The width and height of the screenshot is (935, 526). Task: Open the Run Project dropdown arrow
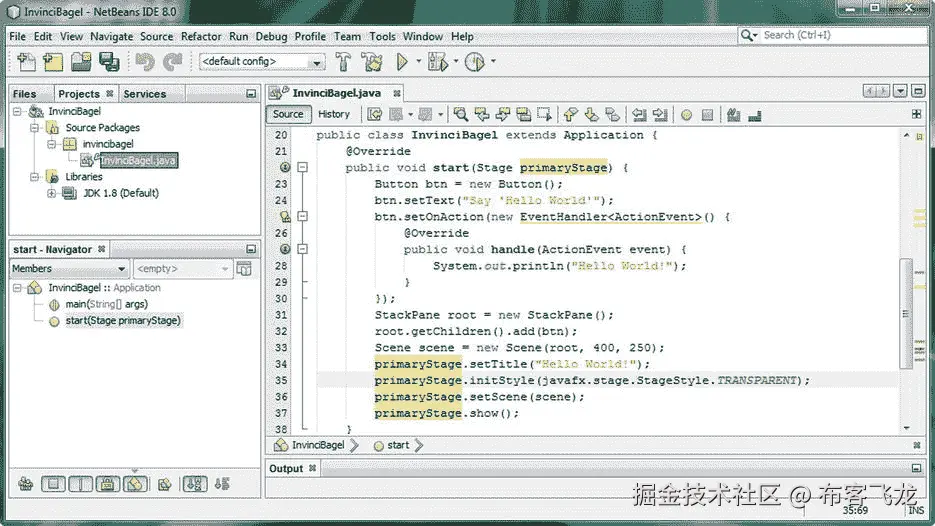(x=418, y=61)
